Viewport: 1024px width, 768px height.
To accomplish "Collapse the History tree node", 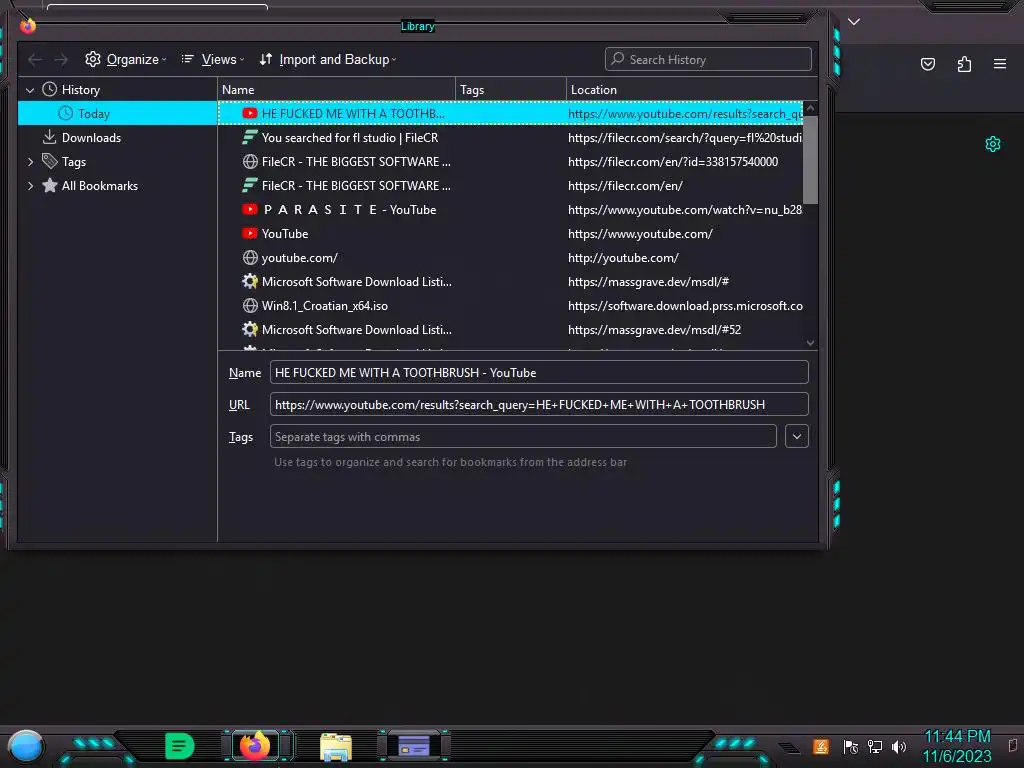I will click(x=30, y=90).
